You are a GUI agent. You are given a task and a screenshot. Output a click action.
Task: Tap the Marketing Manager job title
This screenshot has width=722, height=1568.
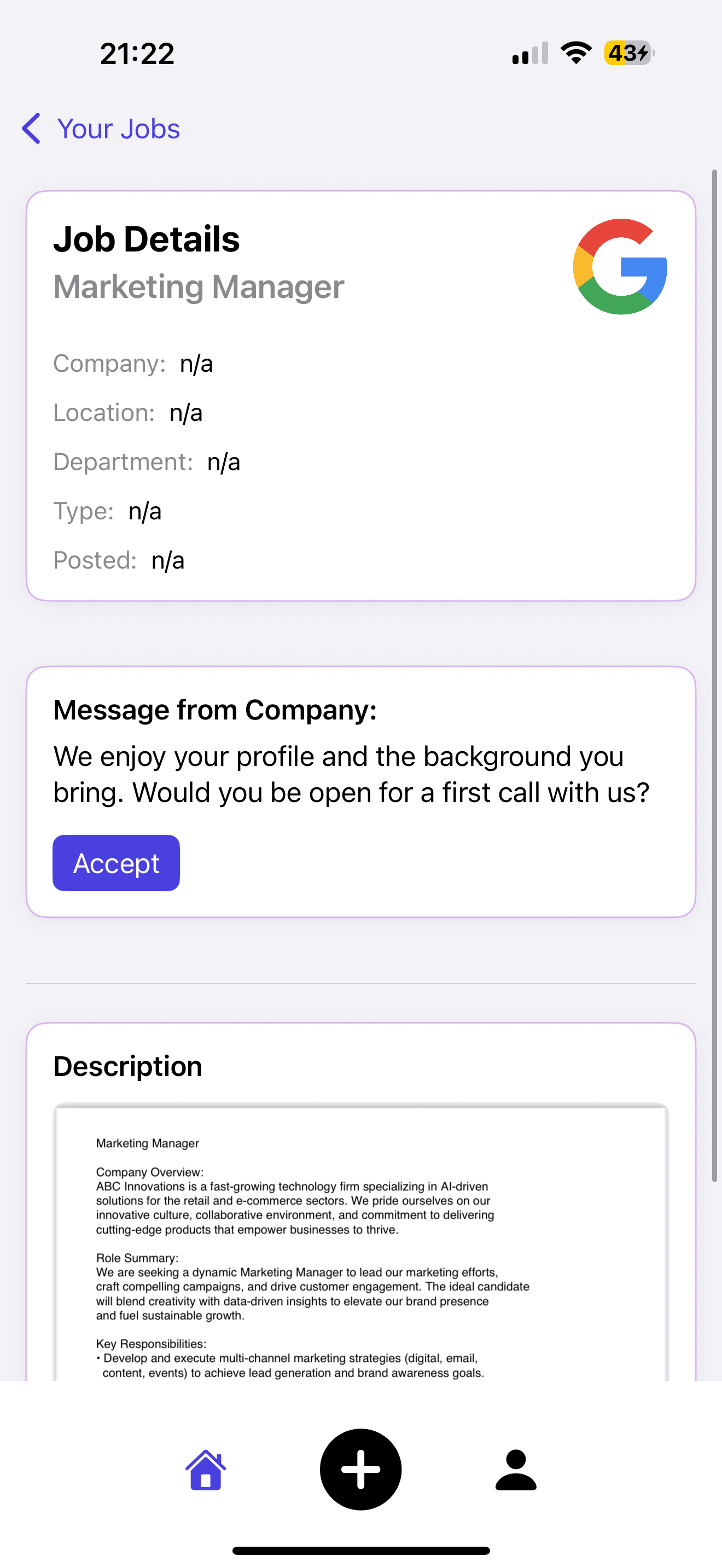pos(199,286)
